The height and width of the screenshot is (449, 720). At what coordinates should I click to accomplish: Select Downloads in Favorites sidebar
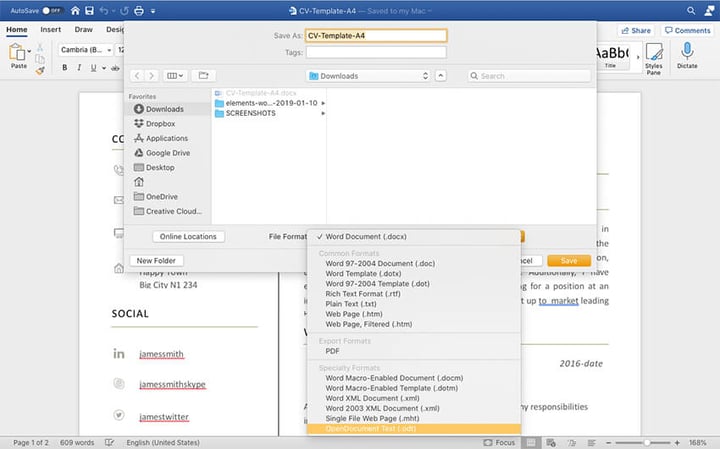(168, 109)
